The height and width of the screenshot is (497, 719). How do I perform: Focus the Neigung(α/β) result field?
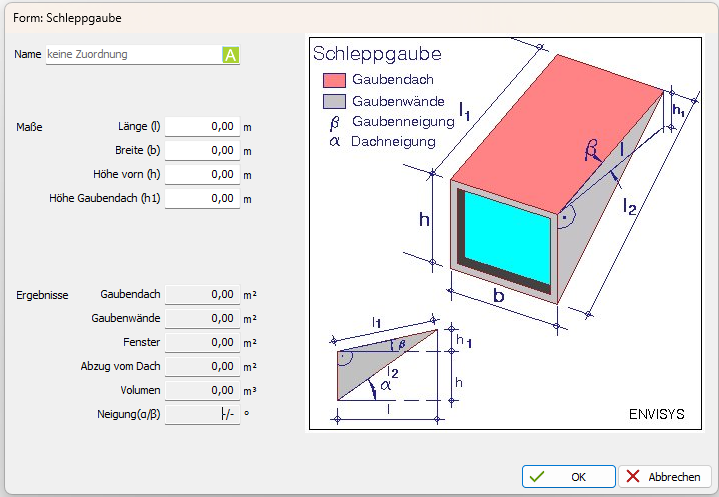click(202, 415)
